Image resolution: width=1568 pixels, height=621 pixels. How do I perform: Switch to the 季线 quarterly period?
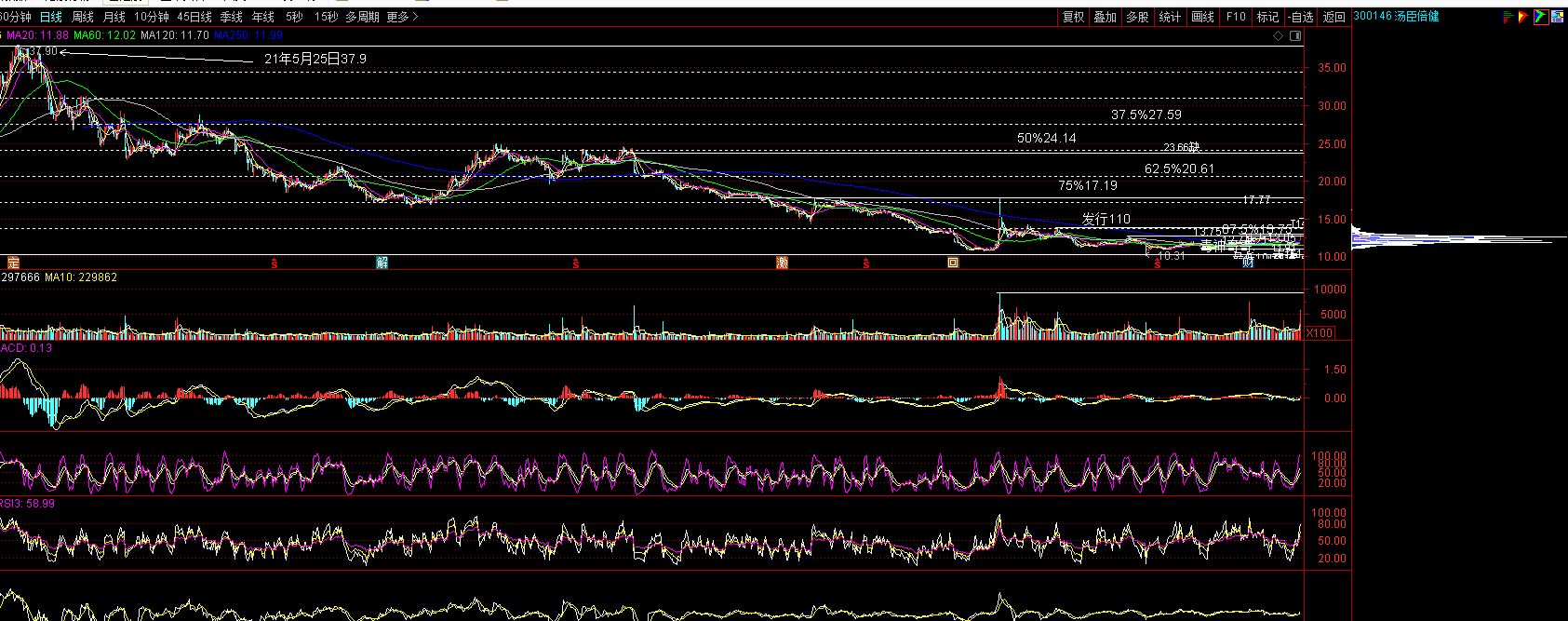pyautogui.click(x=232, y=17)
